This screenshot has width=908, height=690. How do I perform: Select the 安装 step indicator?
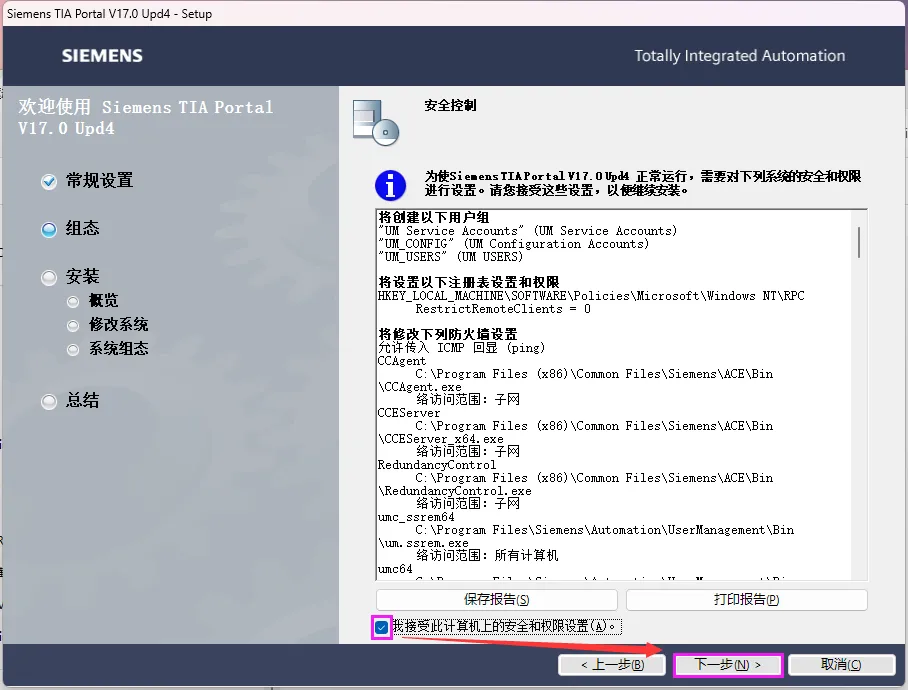coord(49,278)
